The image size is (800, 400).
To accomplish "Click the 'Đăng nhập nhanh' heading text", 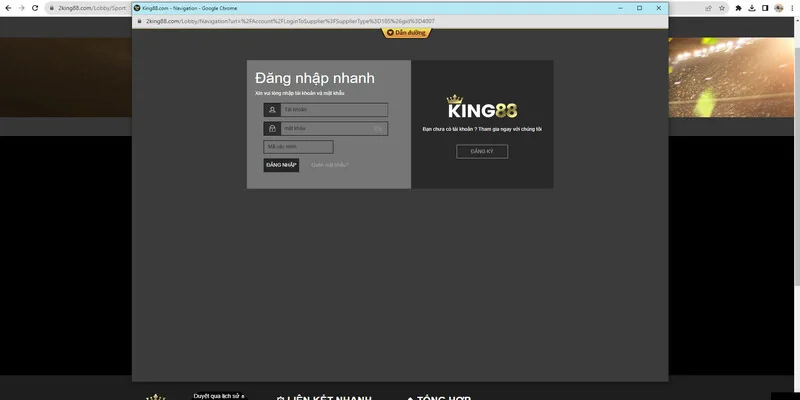I will (315, 78).
